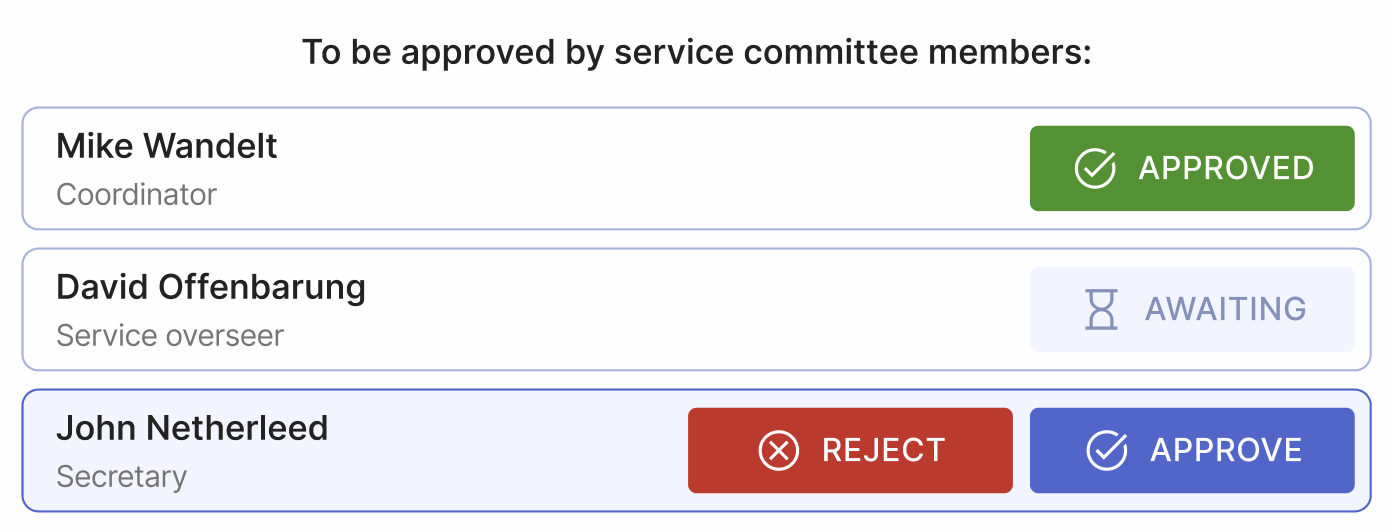Screen dimensions: 1394x532
Task: Click the circled X icon on Reject
Action: pyautogui.click(x=779, y=450)
